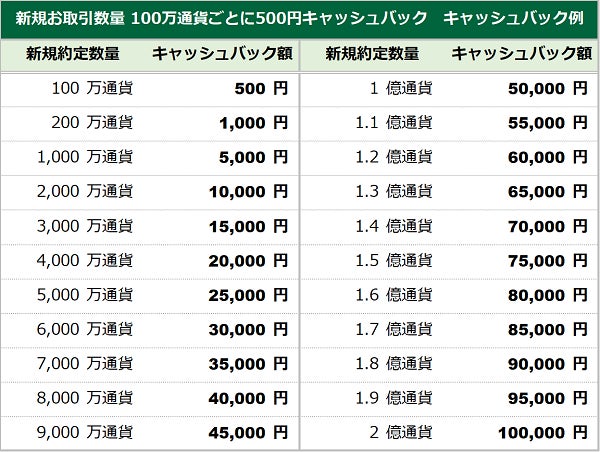The image size is (600, 452).
Task: Select the 100 万通貨 quantity cell
Action: 94,88
